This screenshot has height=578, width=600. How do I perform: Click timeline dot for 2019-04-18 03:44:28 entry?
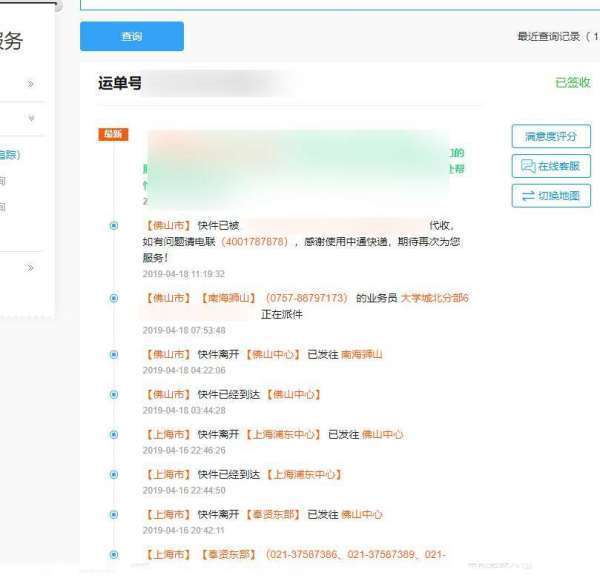coord(113,394)
